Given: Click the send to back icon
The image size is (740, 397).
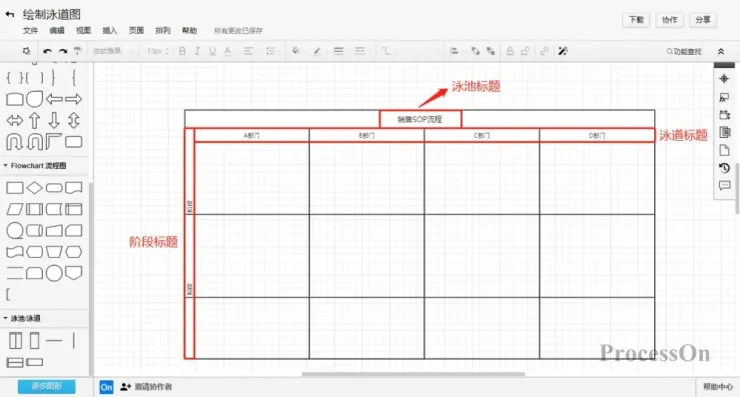Looking at the screenshot, I should pos(491,51).
